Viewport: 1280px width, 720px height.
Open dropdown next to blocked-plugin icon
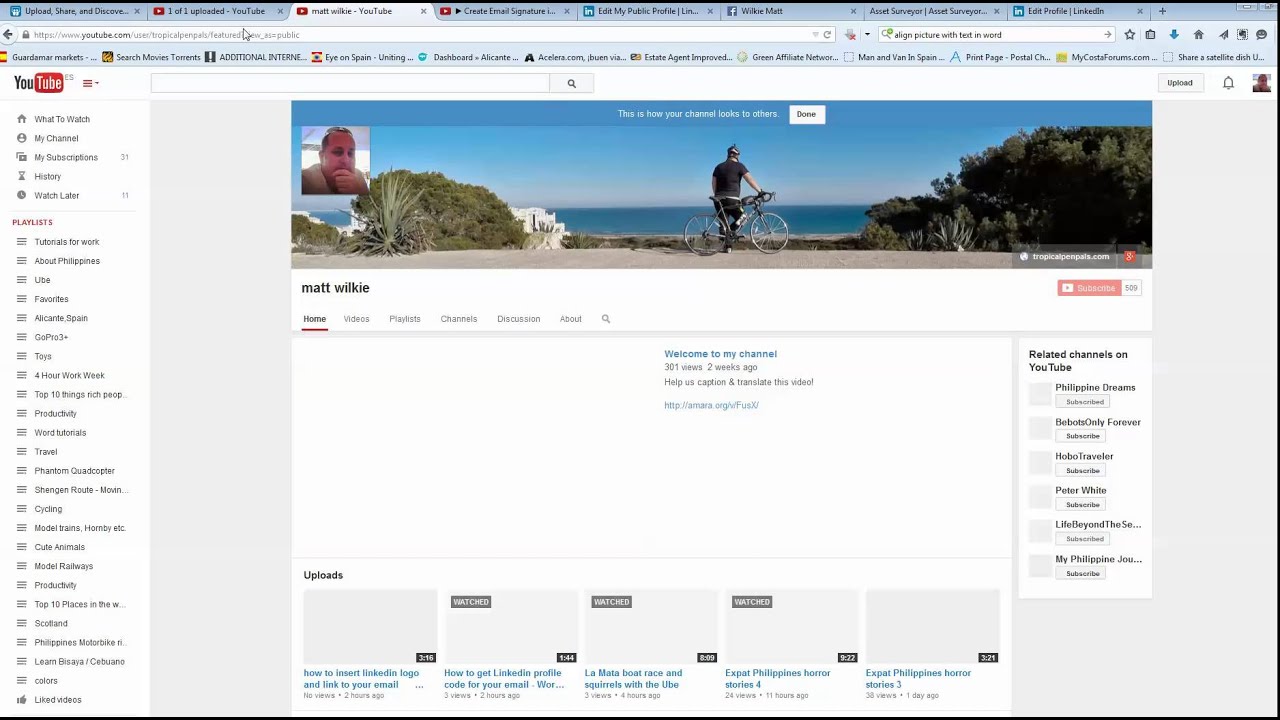pos(866,35)
